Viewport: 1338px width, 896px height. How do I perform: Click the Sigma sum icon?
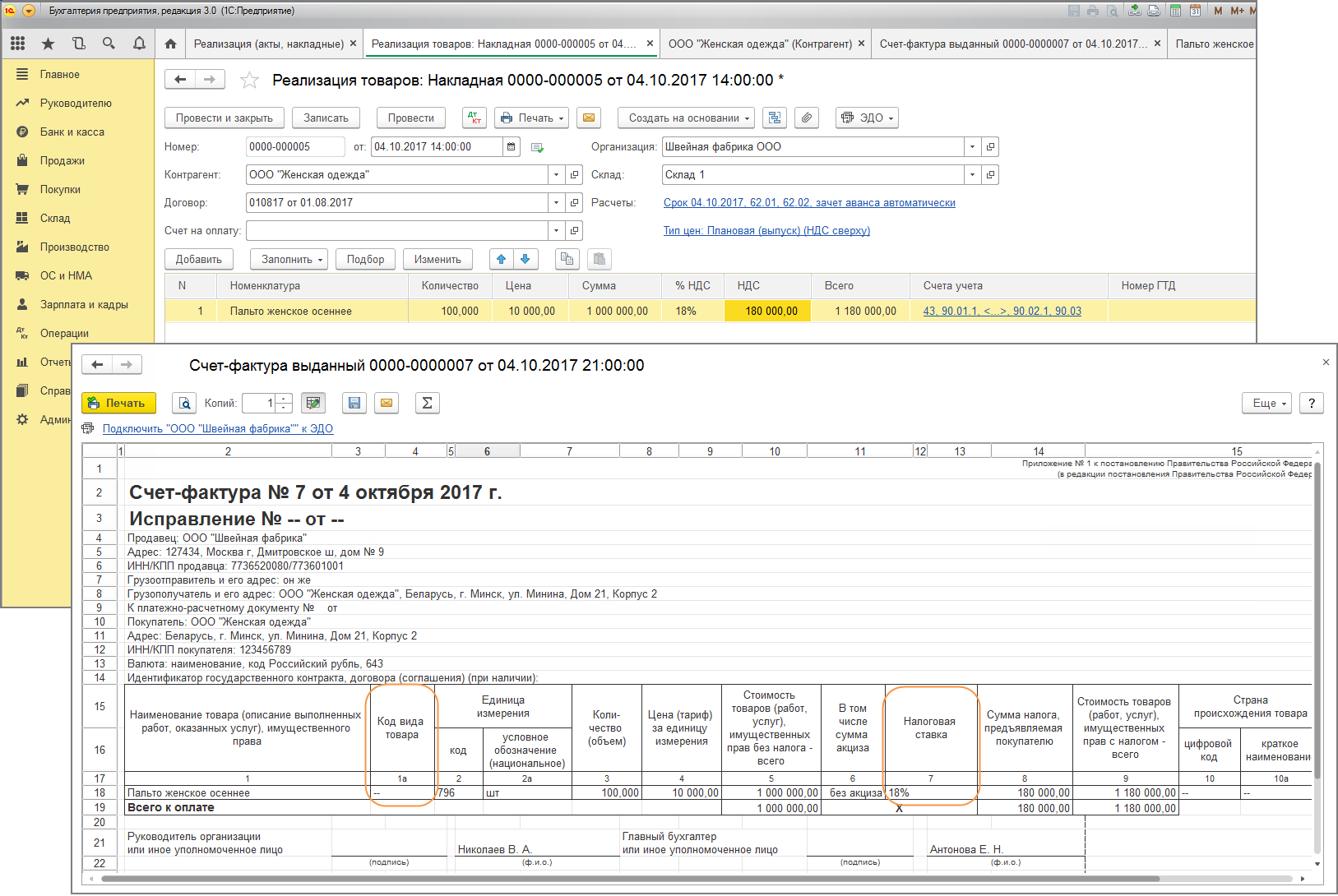pos(427,403)
